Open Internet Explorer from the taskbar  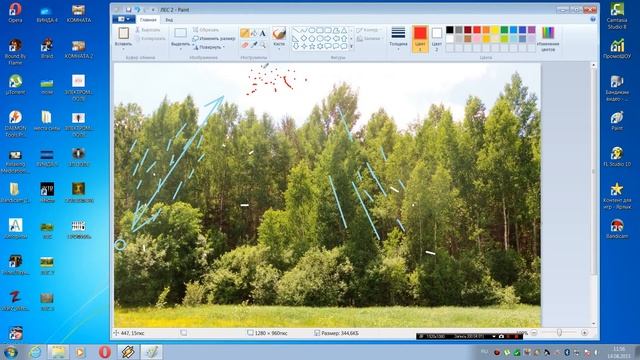36,352
